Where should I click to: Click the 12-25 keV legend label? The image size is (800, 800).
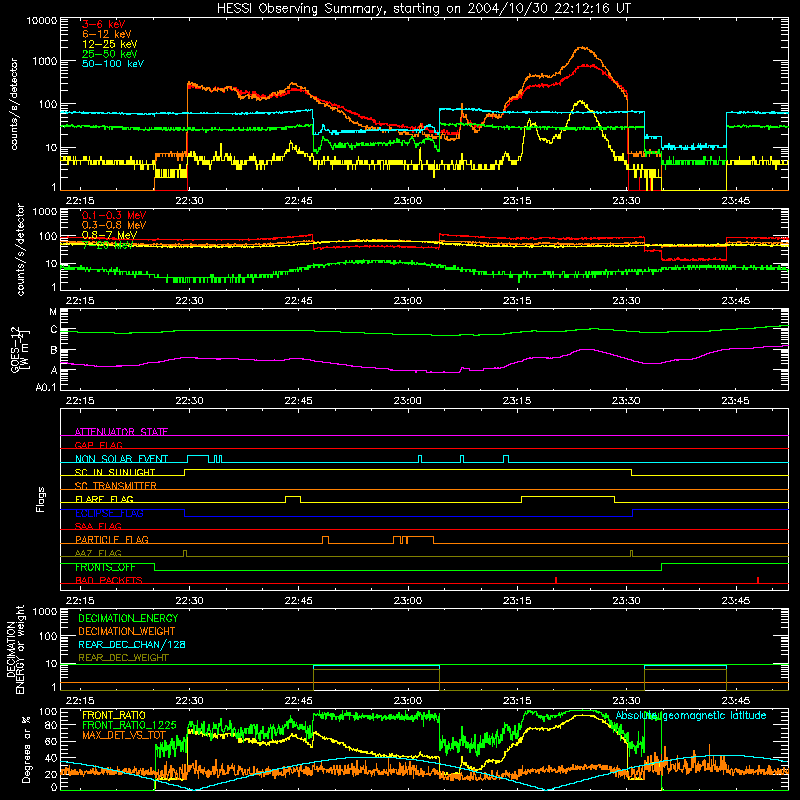(110, 44)
